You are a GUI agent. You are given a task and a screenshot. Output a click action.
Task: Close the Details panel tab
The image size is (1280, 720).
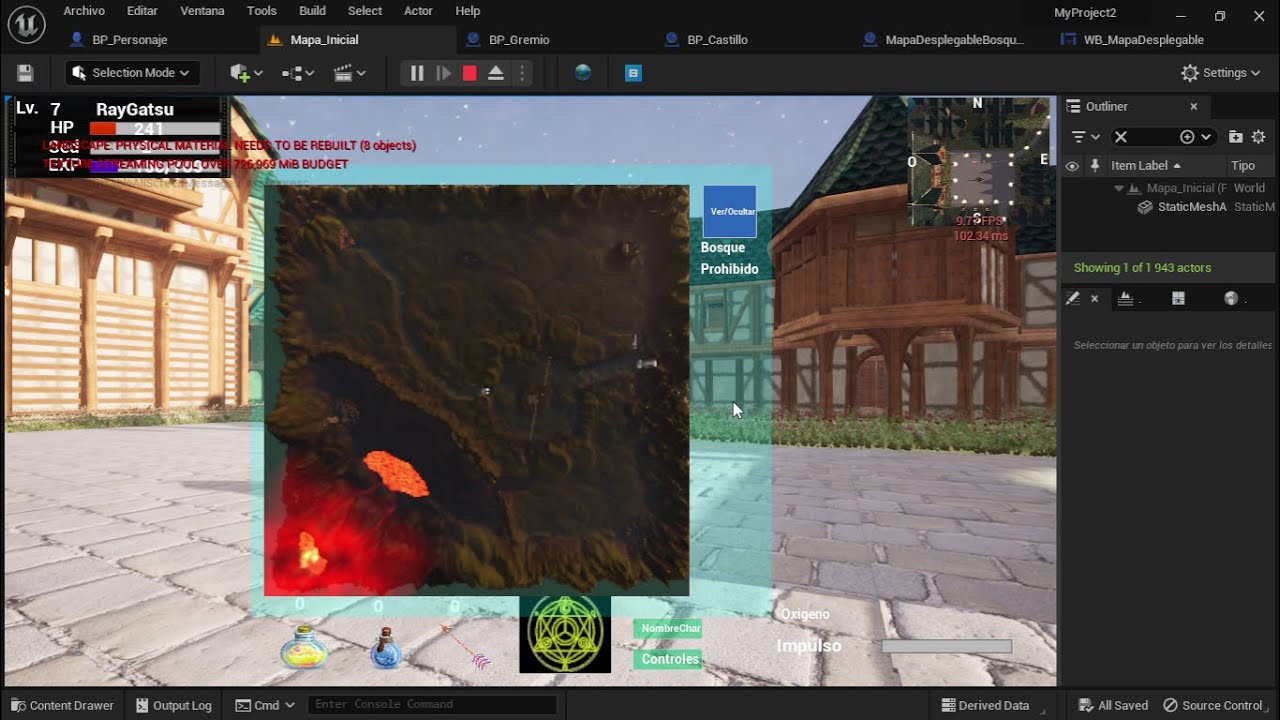click(x=1094, y=299)
